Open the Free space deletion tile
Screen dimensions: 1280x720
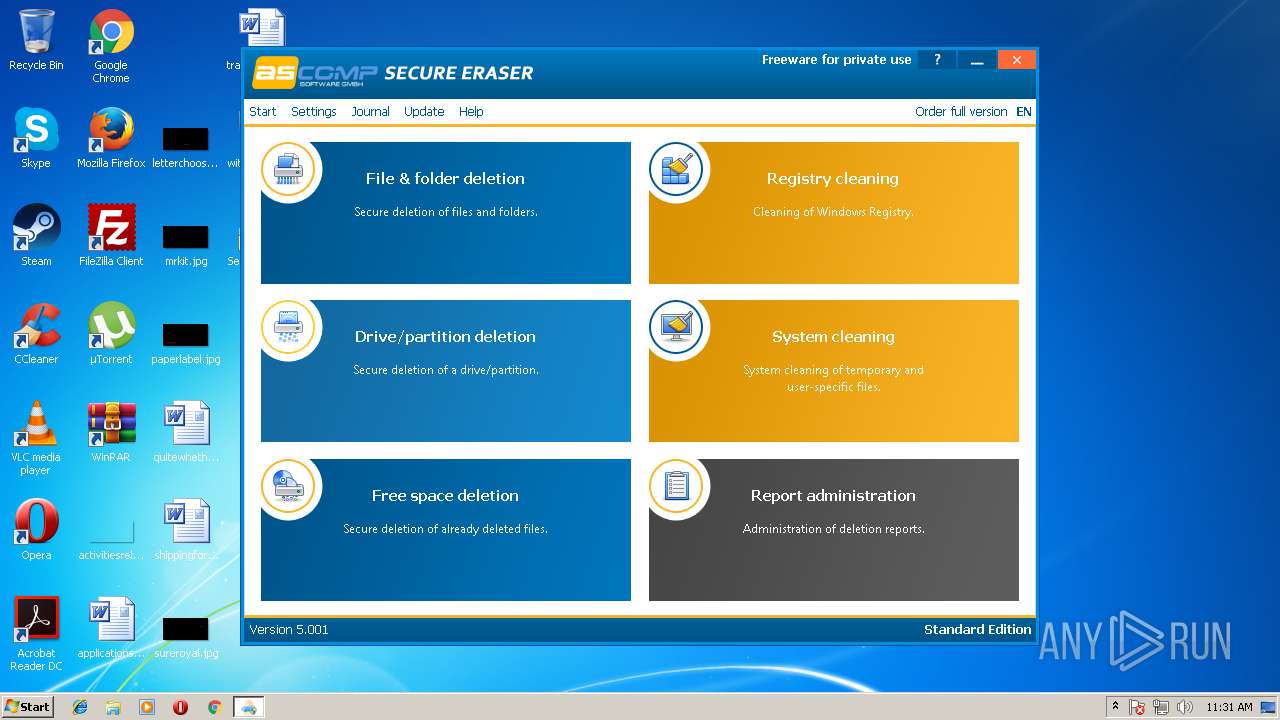click(446, 530)
